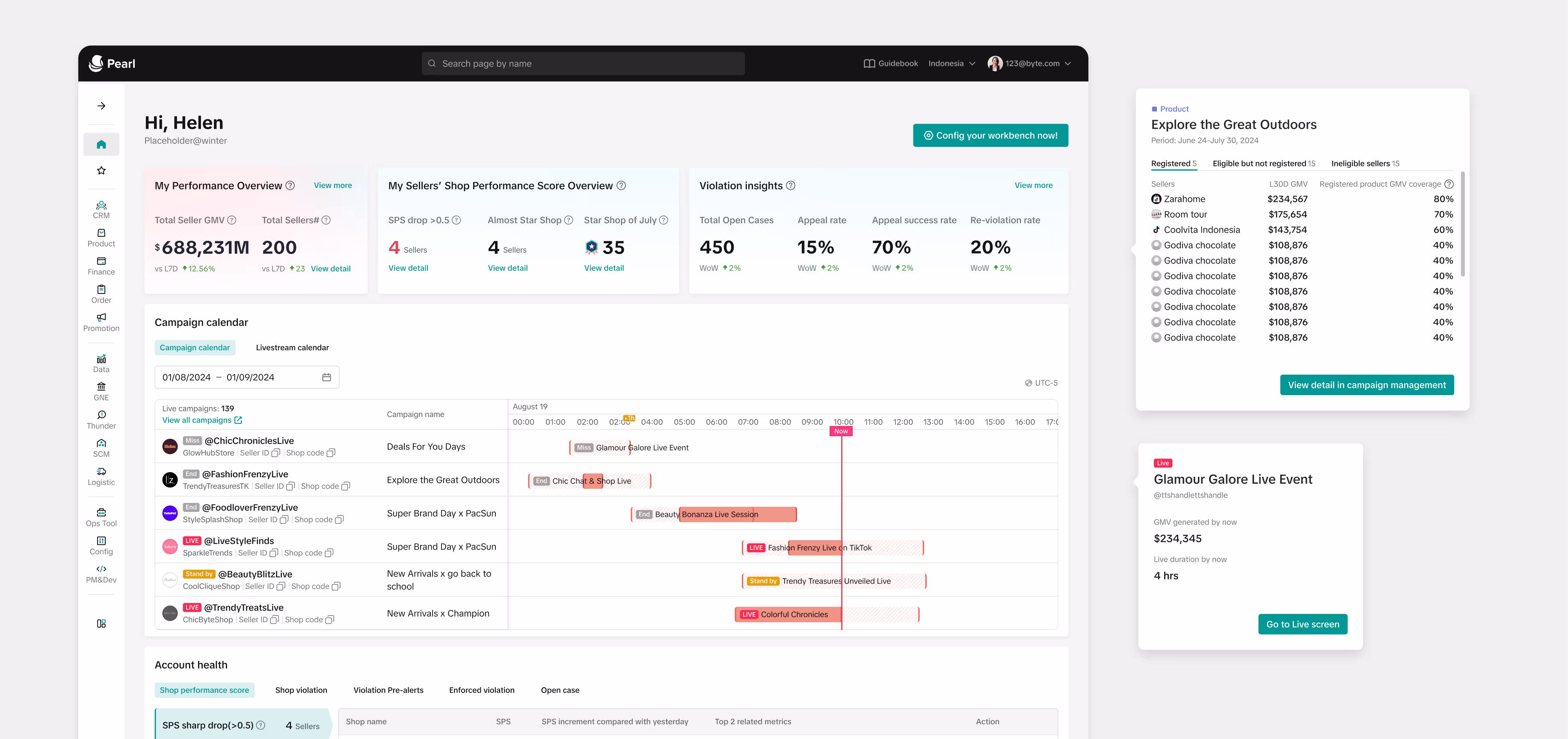Open the CRM section in sidebar
Image resolution: width=1568 pixels, height=739 pixels.
(x=101, y=209)
